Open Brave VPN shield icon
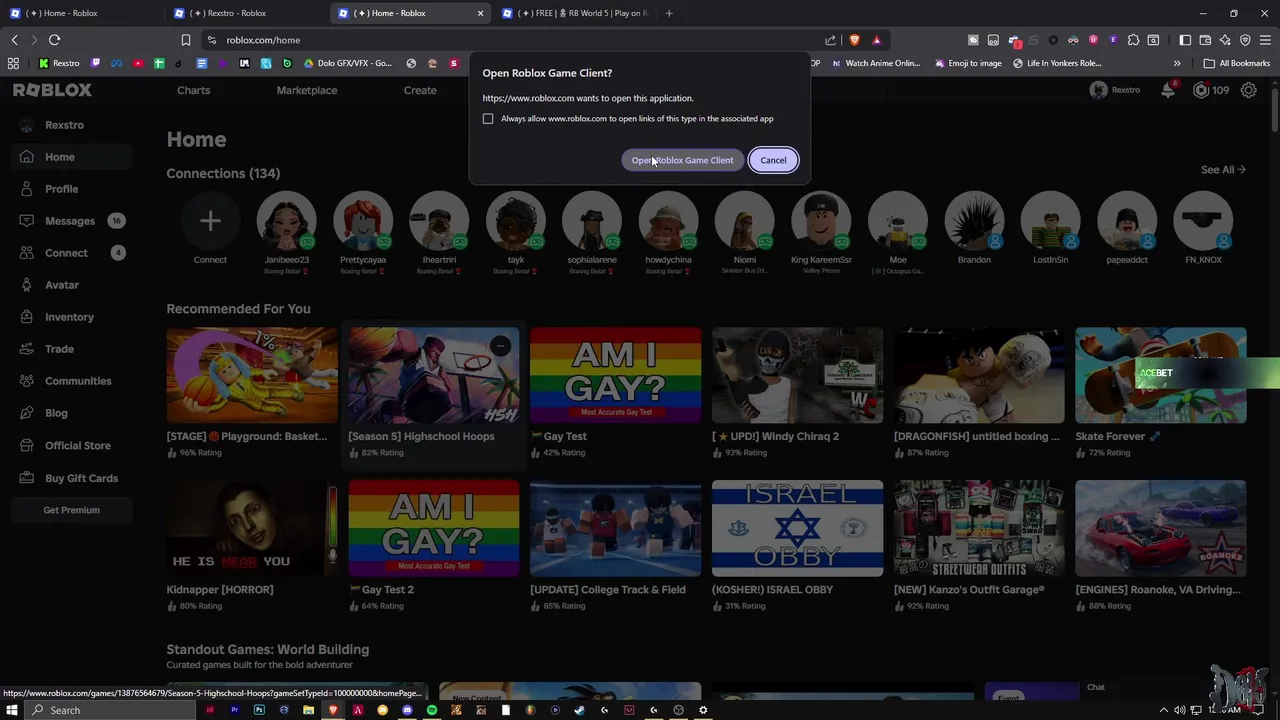Image resolution: width=1280 pixels, height=720 pixels. [1245, 40]
